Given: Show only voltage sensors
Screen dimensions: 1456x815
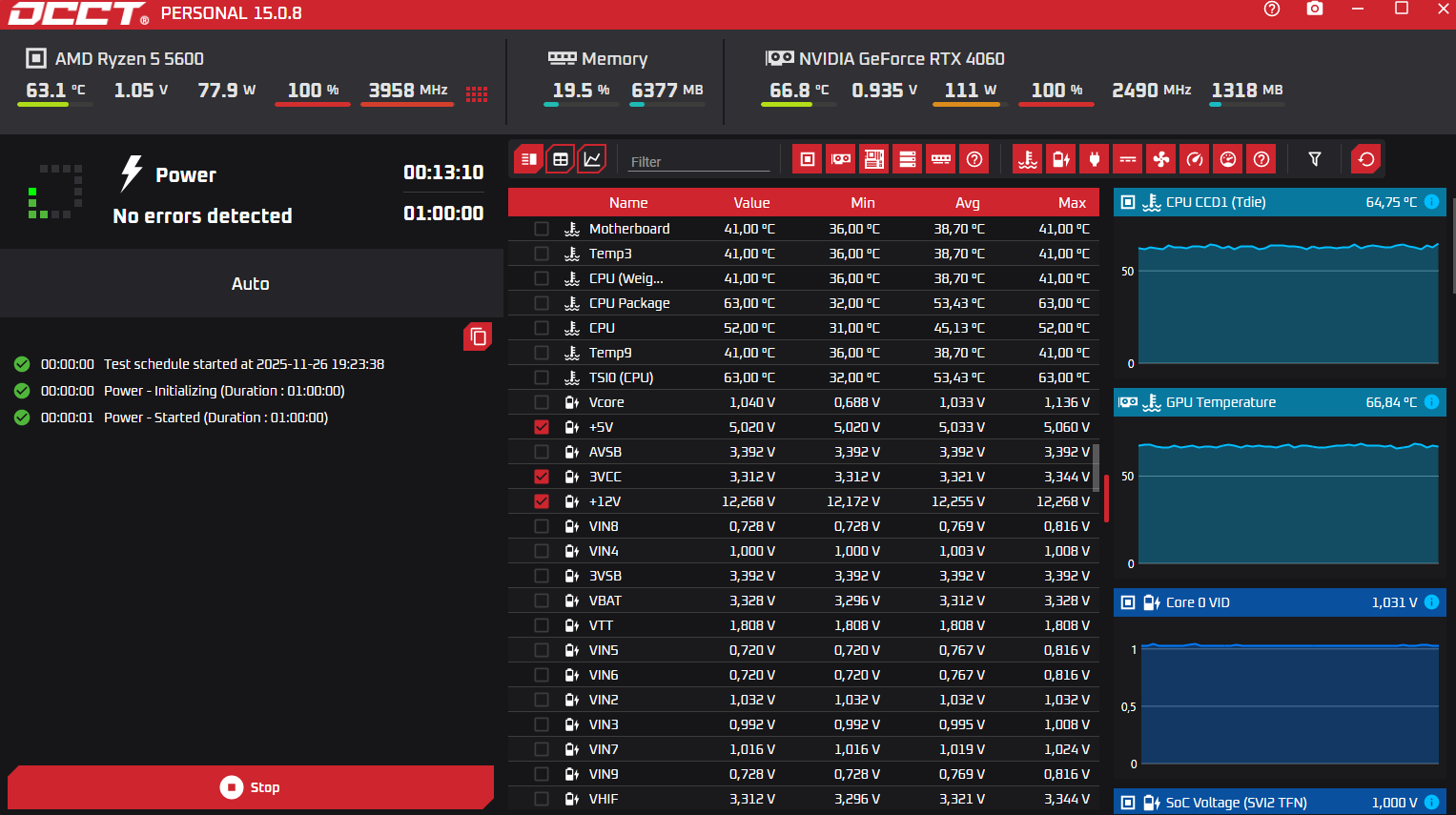Looking at the screenshot, I should coord(1061,159).
